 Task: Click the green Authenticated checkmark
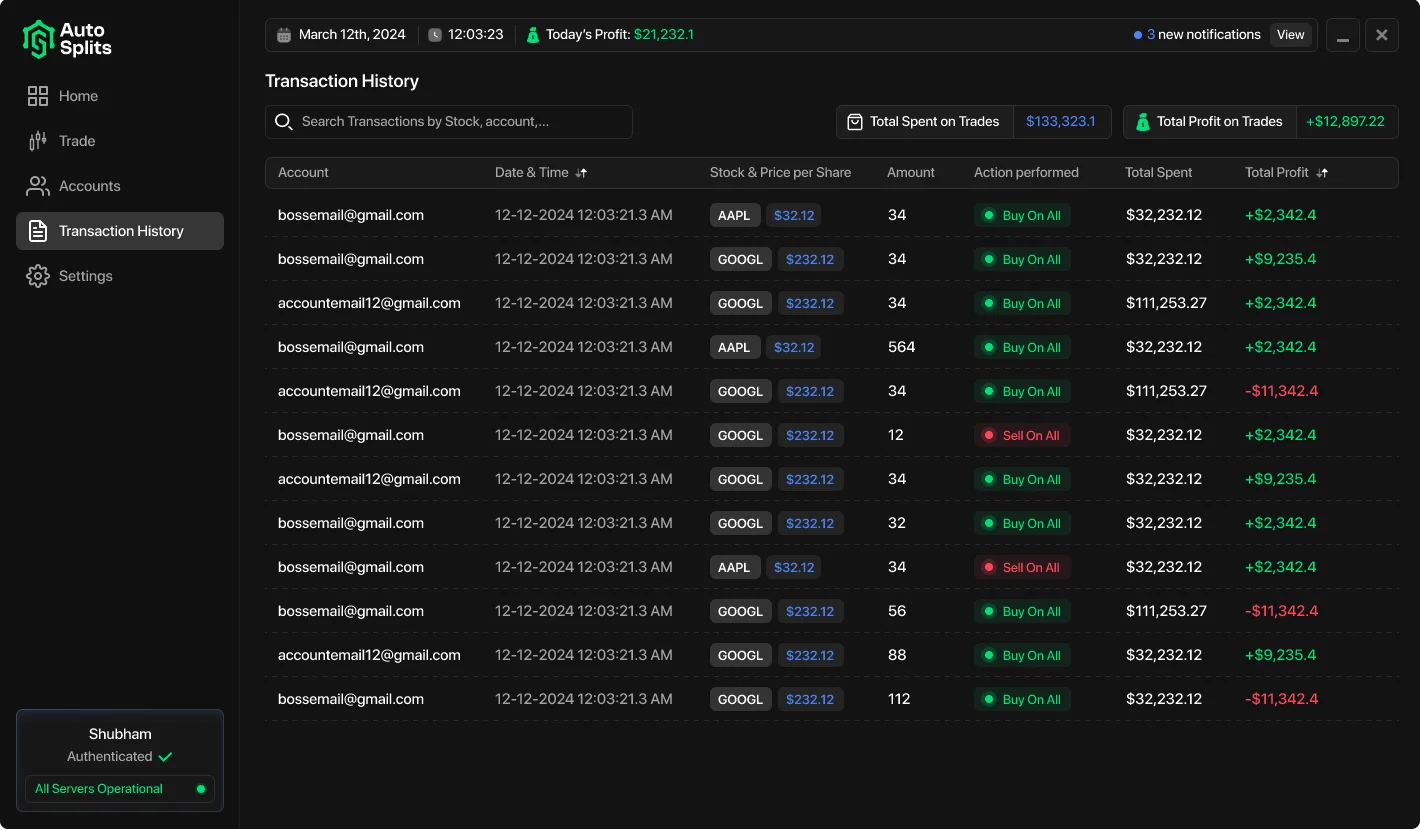[x=165, y=757]
